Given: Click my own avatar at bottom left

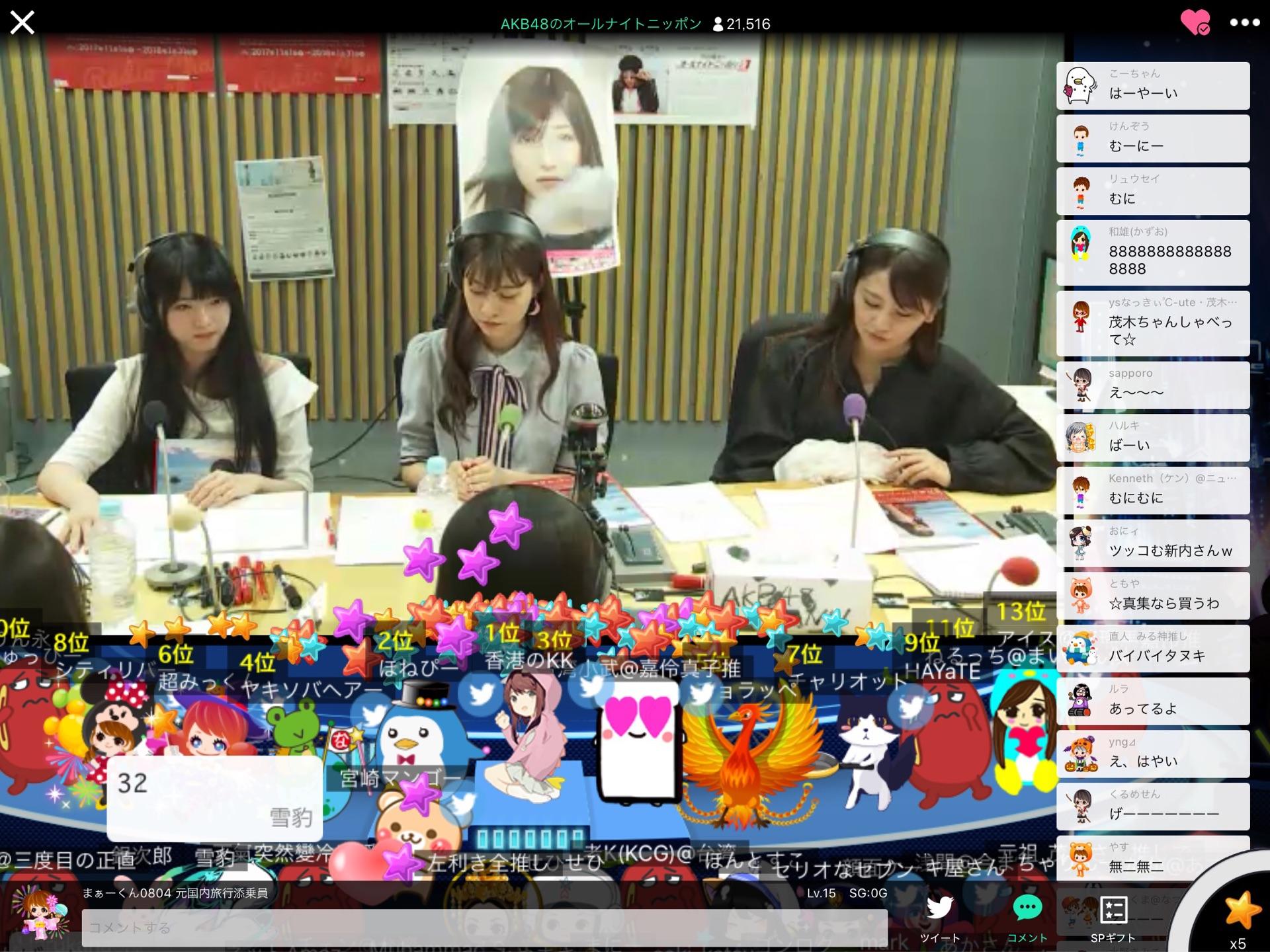Looking at the screenshot, I should (41, 915).
